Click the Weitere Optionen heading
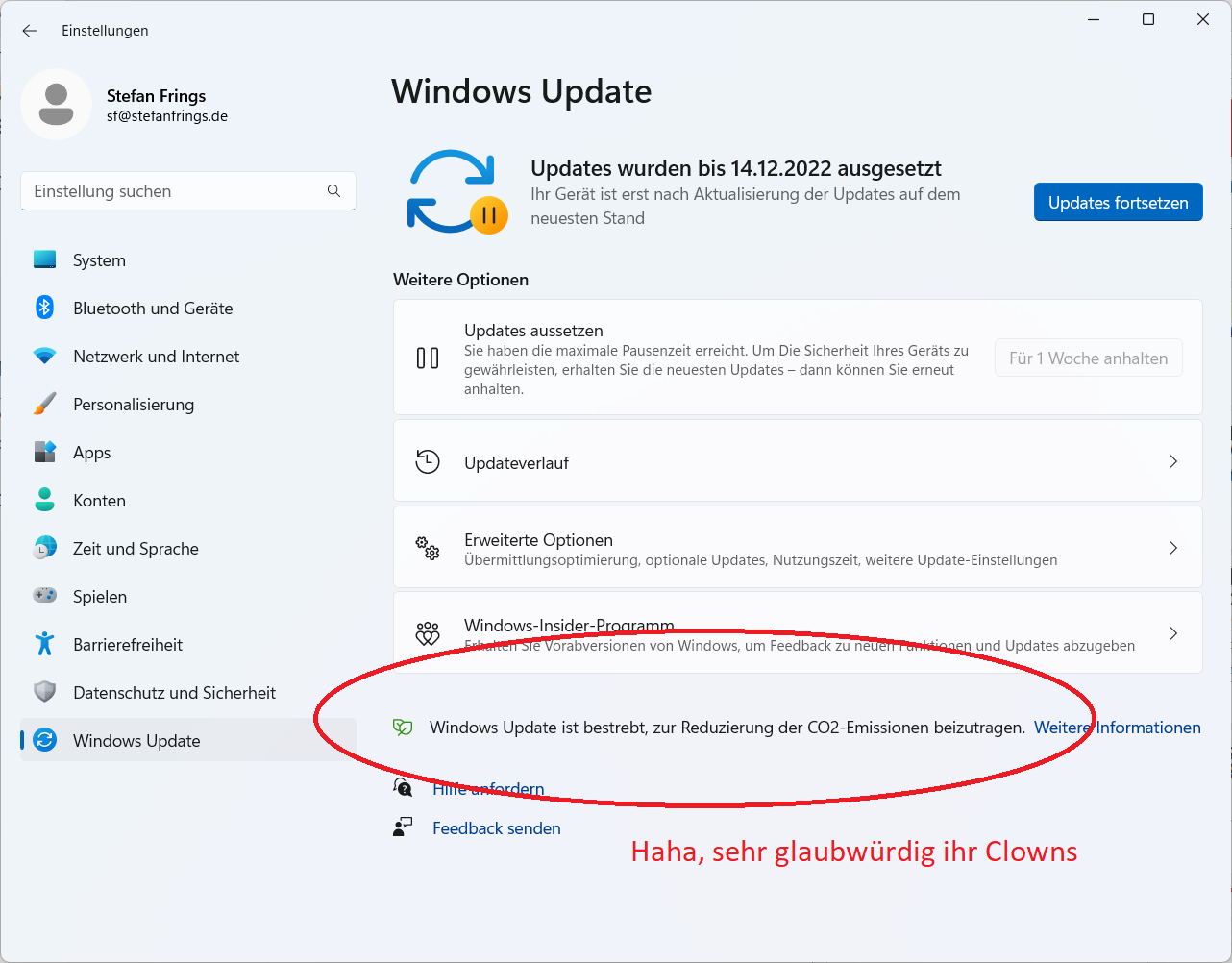Viewport: 1232px width, 963px height. point(461,280)
